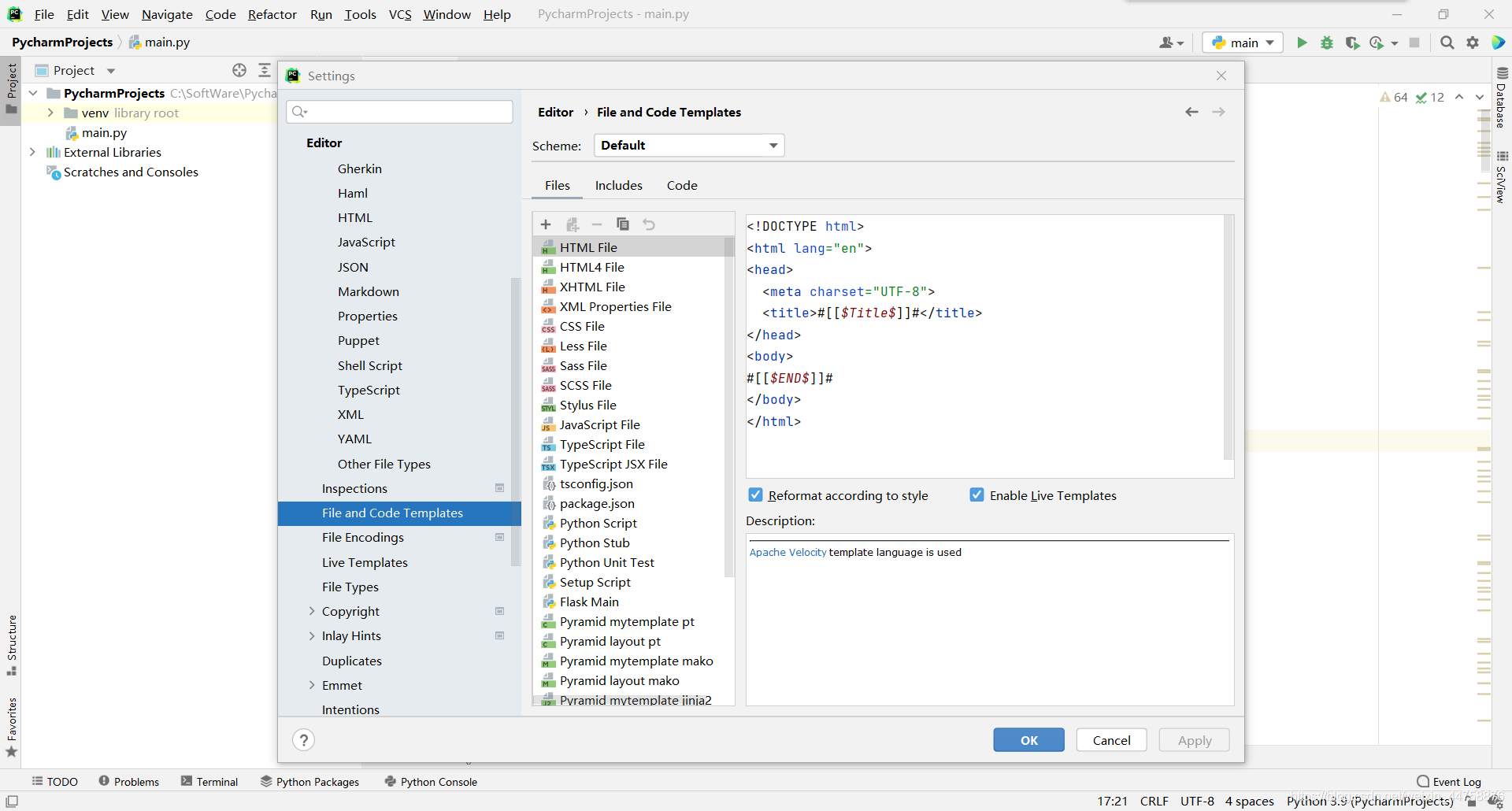Click the Revert template changes icon
The height and width of the screenshot is (811, 1512).
click(x=649, y=224)
